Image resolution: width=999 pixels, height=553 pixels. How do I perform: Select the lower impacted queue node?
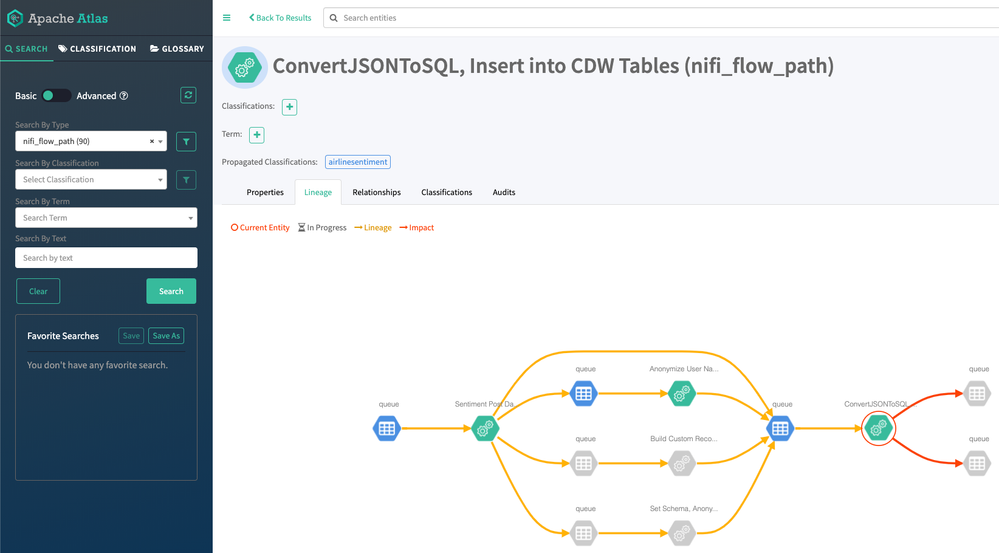point(977,464)
